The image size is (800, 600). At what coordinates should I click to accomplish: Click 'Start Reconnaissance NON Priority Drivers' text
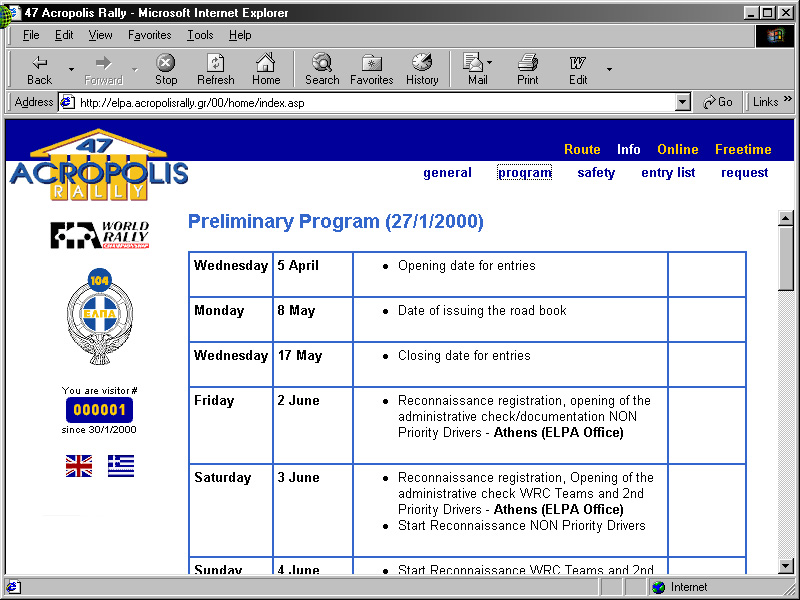point(521,526)
